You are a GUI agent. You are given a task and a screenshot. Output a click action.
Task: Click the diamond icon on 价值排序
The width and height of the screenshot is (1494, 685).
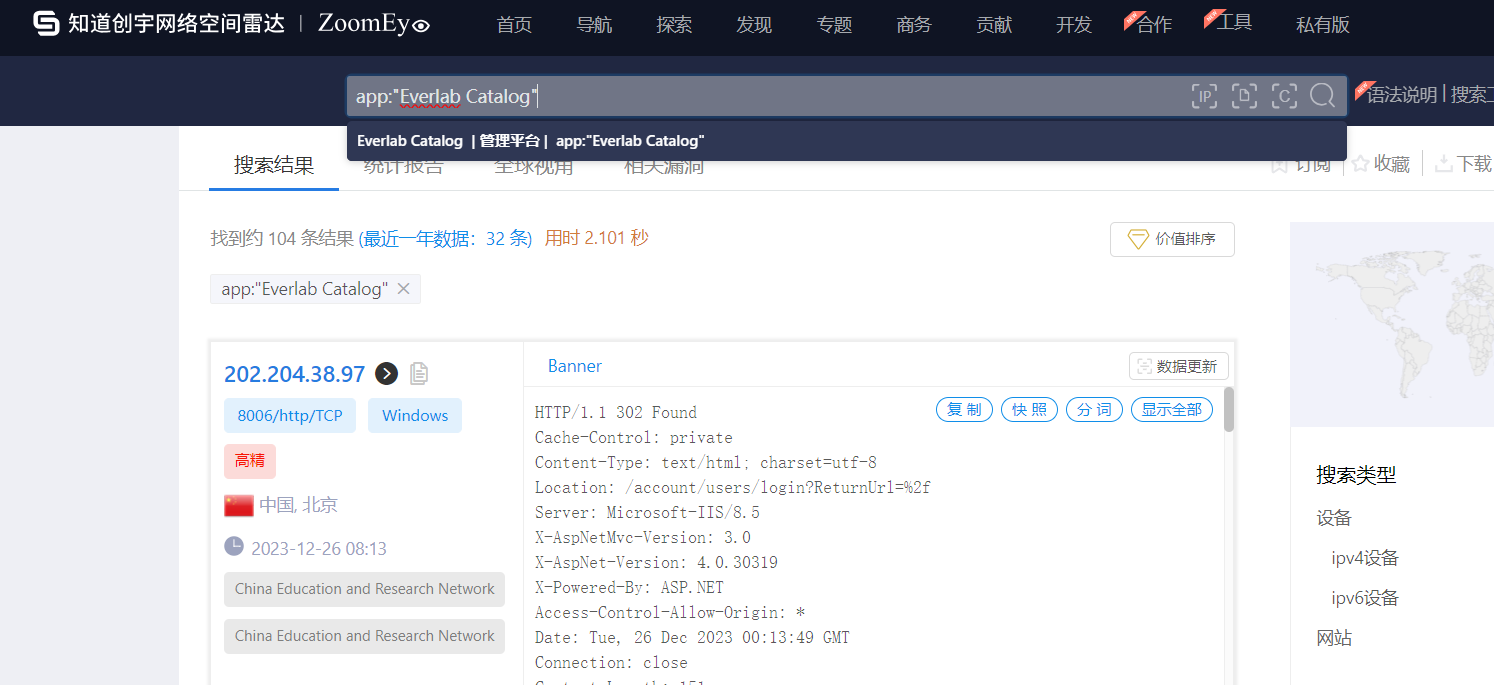tap(1138, 240)
